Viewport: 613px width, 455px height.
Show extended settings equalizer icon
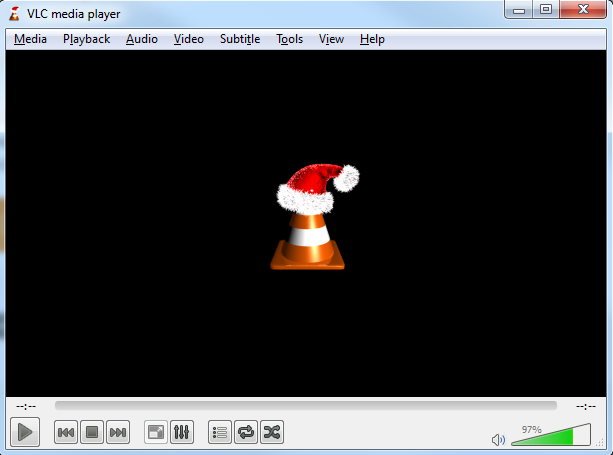[x=182, y=432]
